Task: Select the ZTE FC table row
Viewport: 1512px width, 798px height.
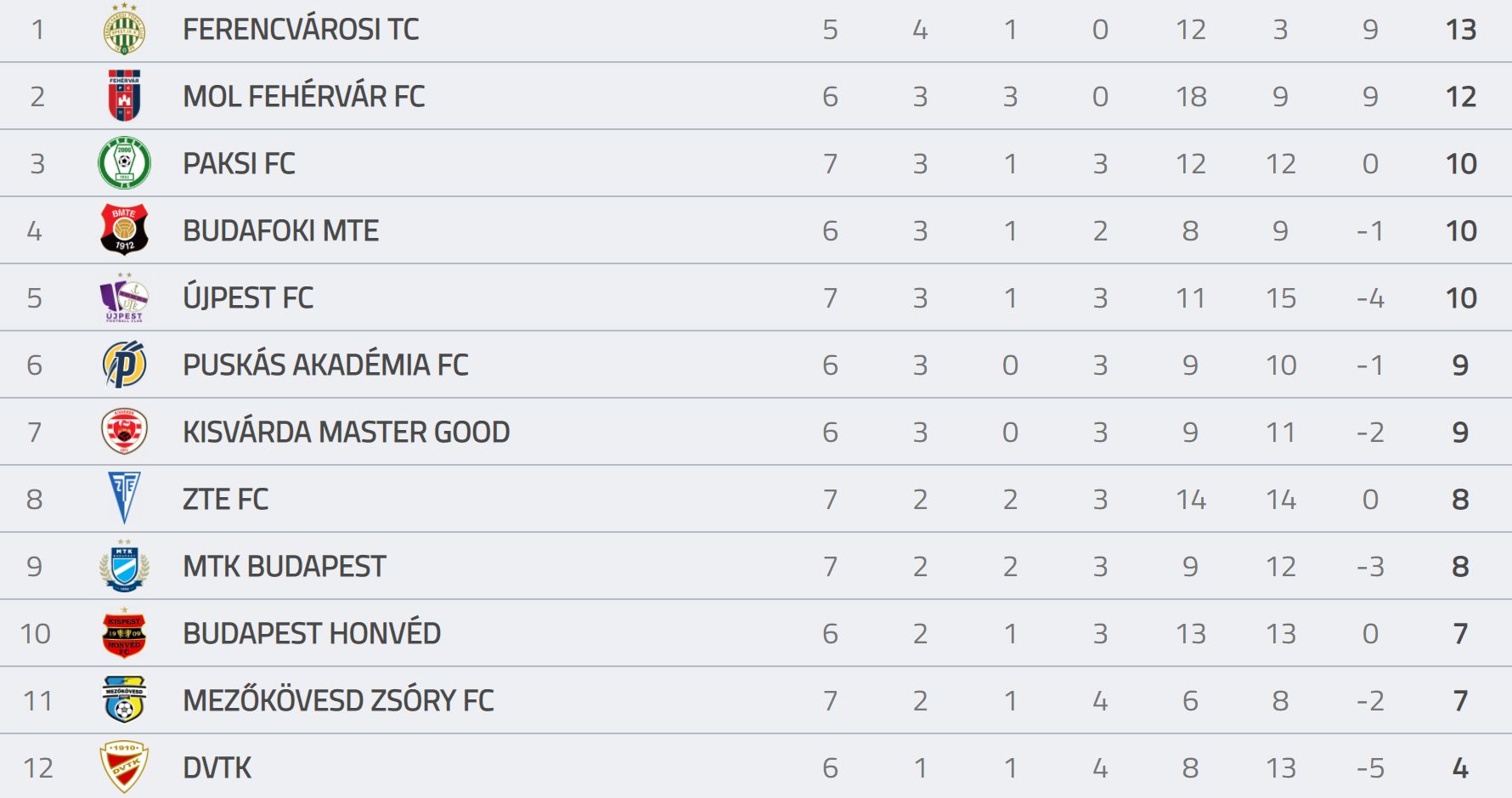Action: pos(756,499)
